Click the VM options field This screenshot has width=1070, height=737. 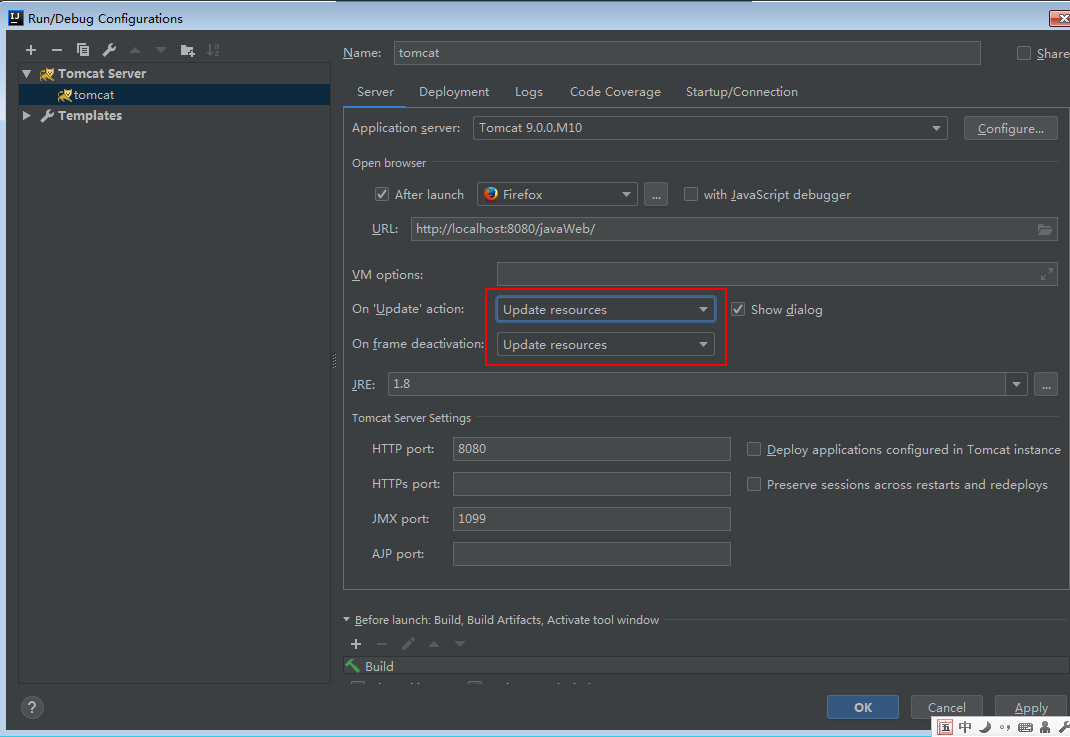[x=777, y=274]
